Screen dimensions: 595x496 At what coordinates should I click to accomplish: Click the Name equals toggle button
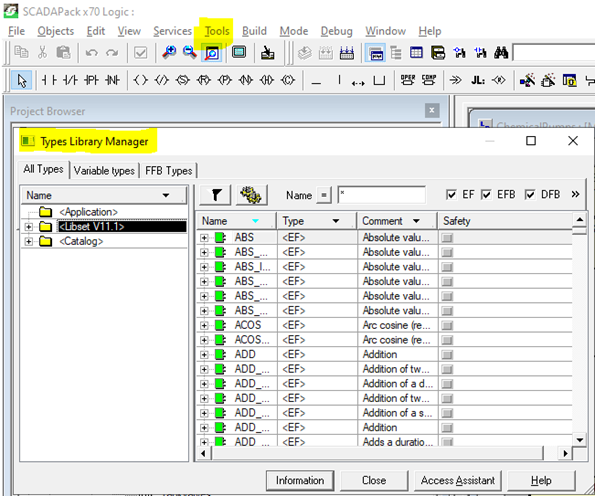(324, 195)
